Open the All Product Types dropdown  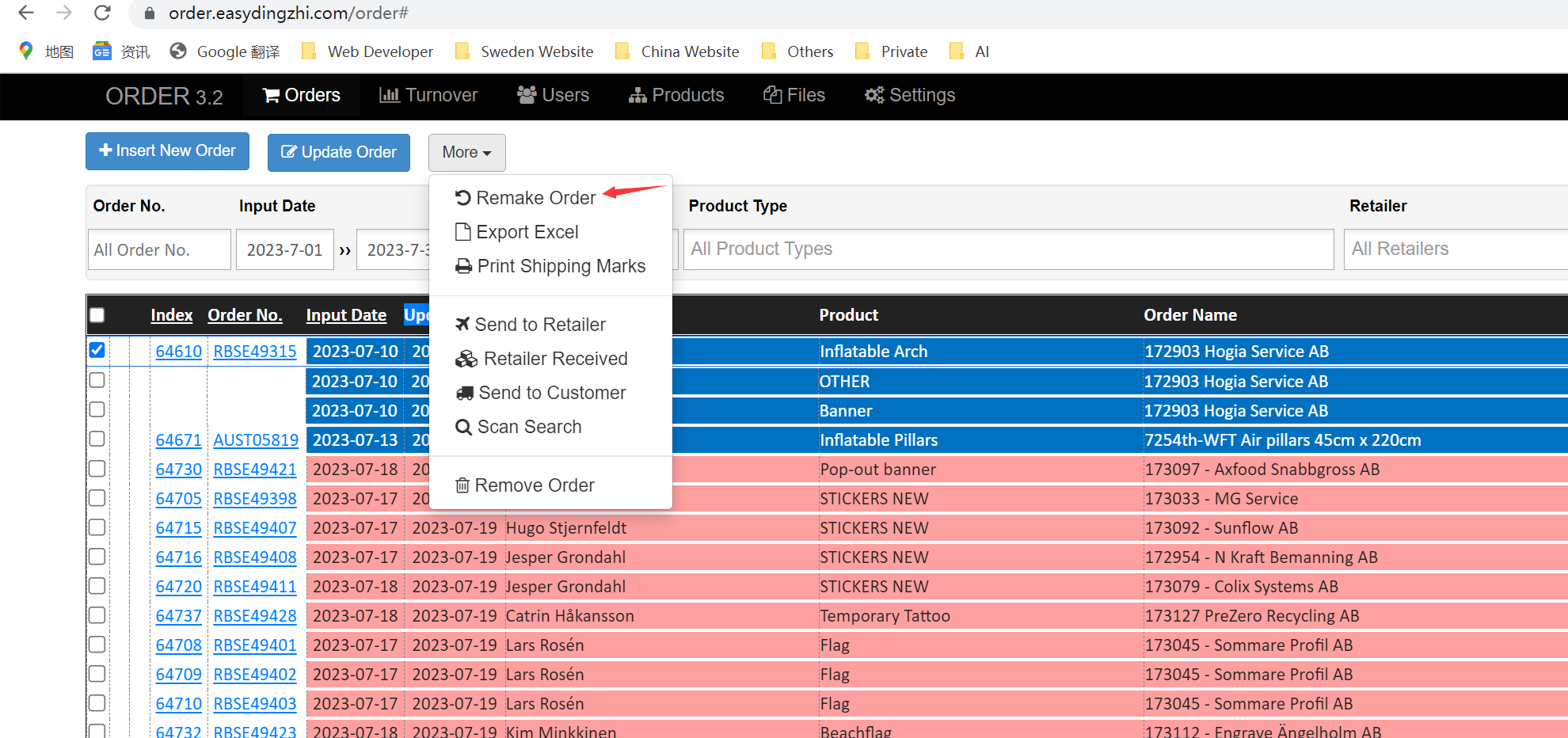tap(1007, 249)
